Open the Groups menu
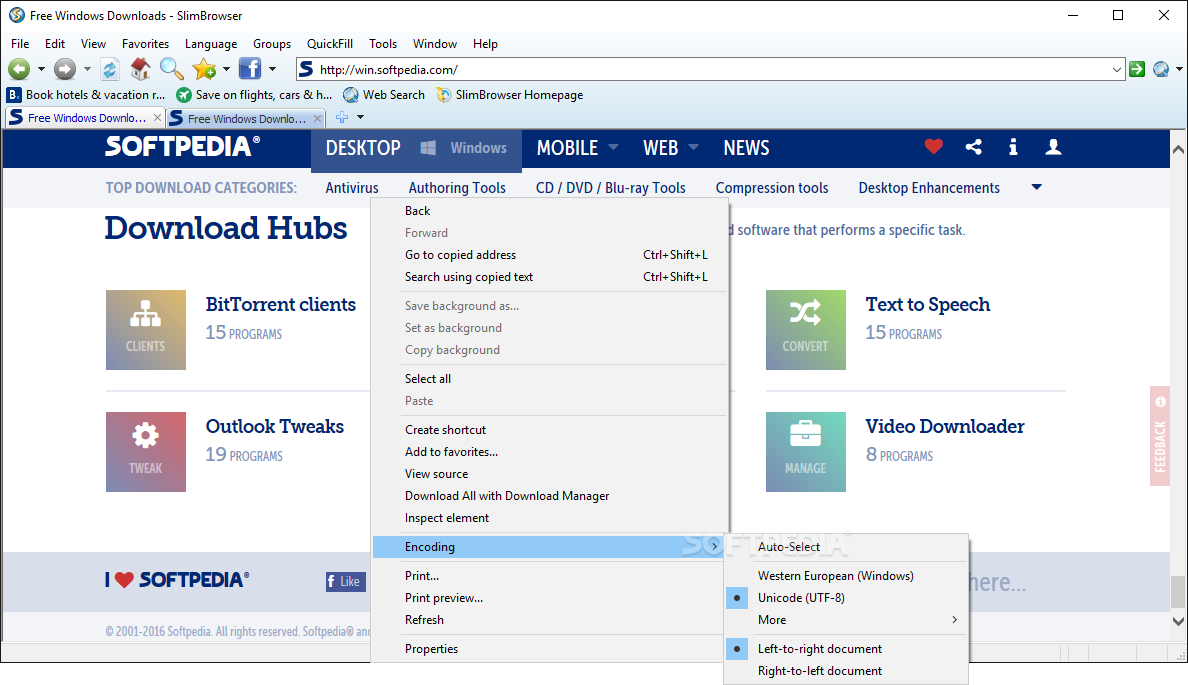Viewport: 1188px width, 685px height. [272, 44]
